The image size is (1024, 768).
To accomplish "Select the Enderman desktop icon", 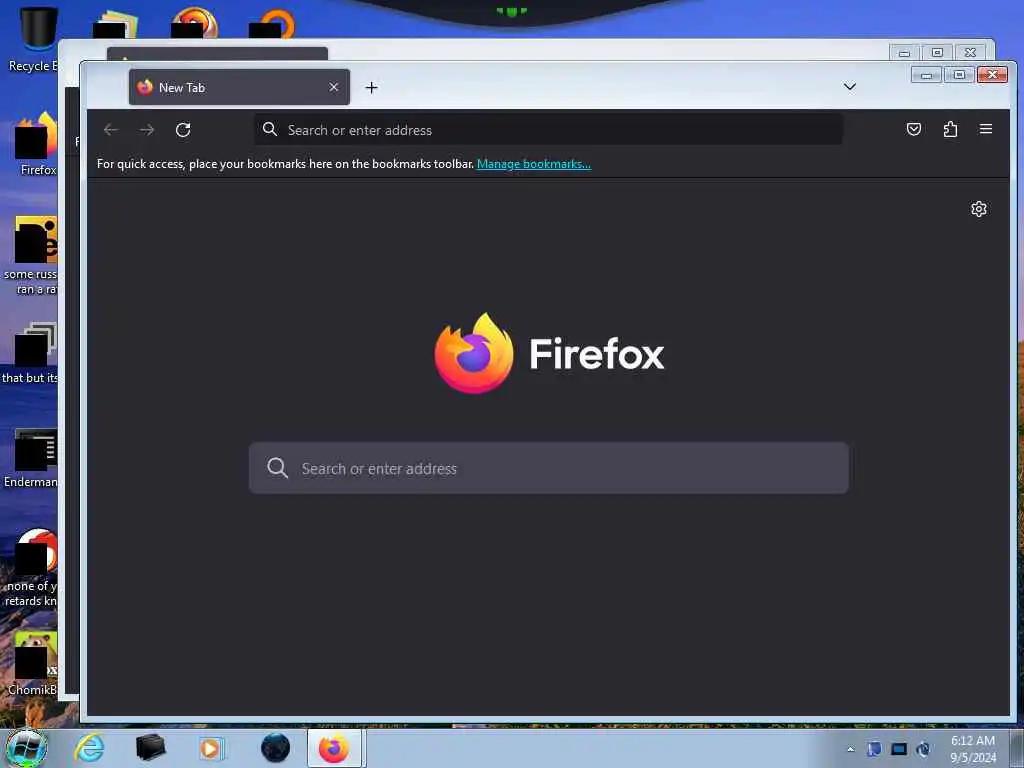I will pyautogui.click(x=31, y=458).
